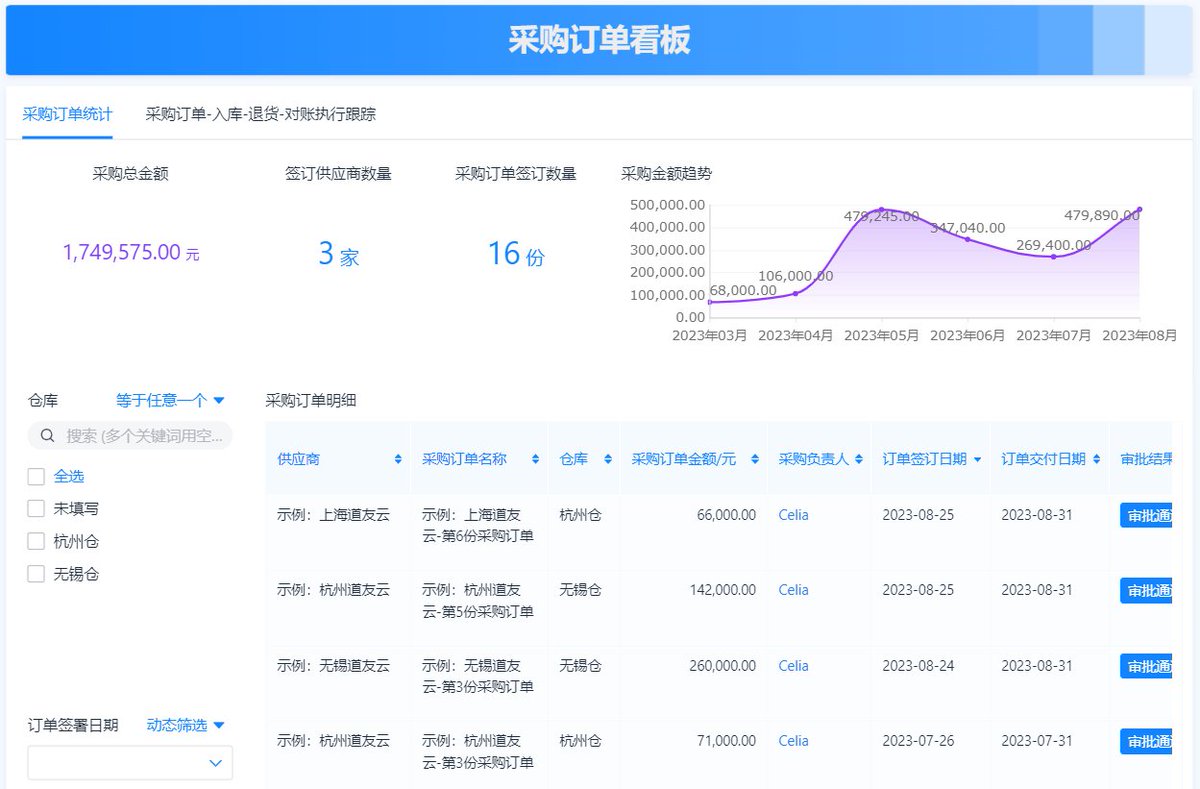The width and height of the screenshot is (1200, 789).
Task: Open 采购订单-入库-退货-对账执行跟踪 tab
Action: click(x=261, y=114)
